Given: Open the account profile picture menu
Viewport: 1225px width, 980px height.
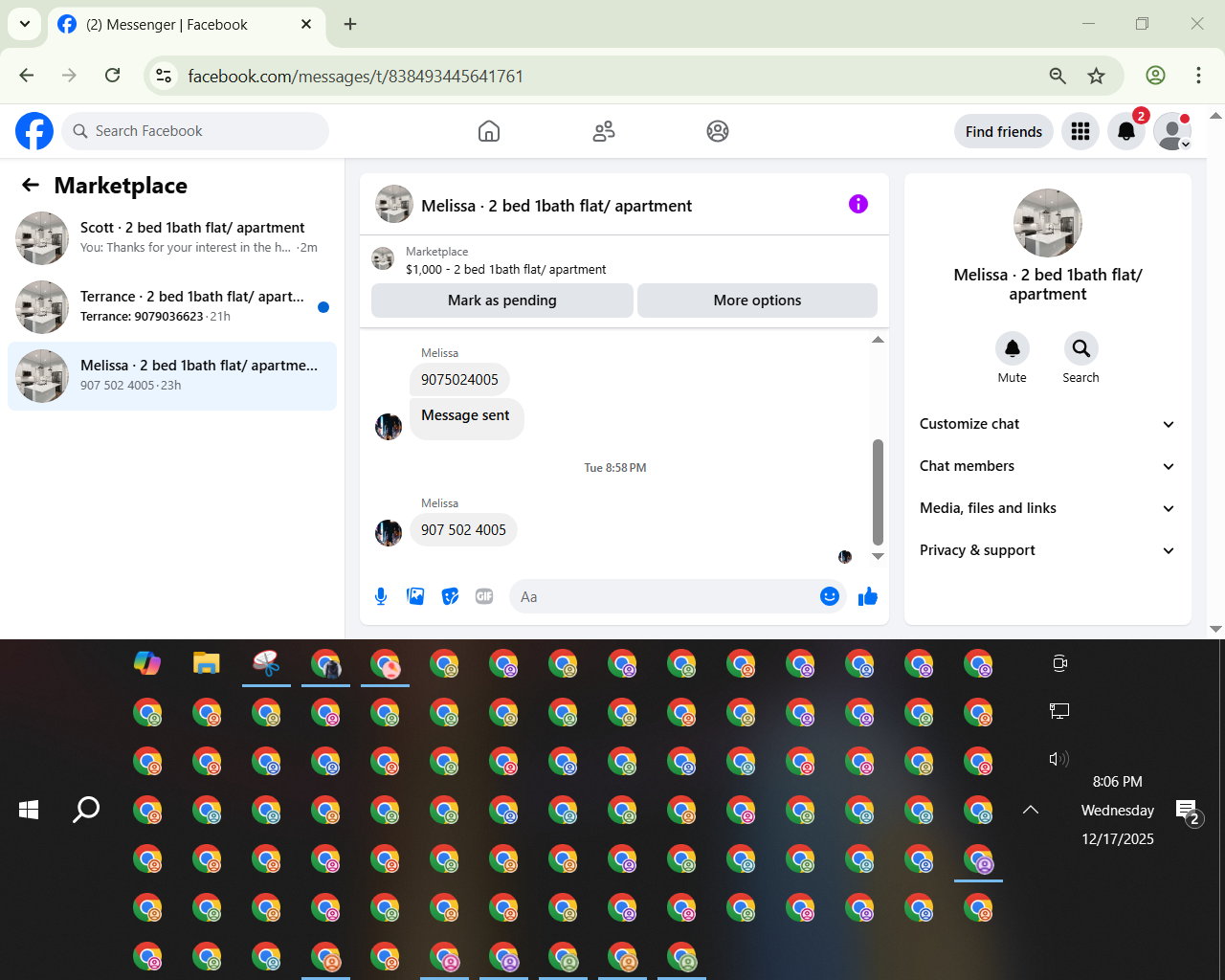Looking at the screenshot, I should [x=1172, y=131].
